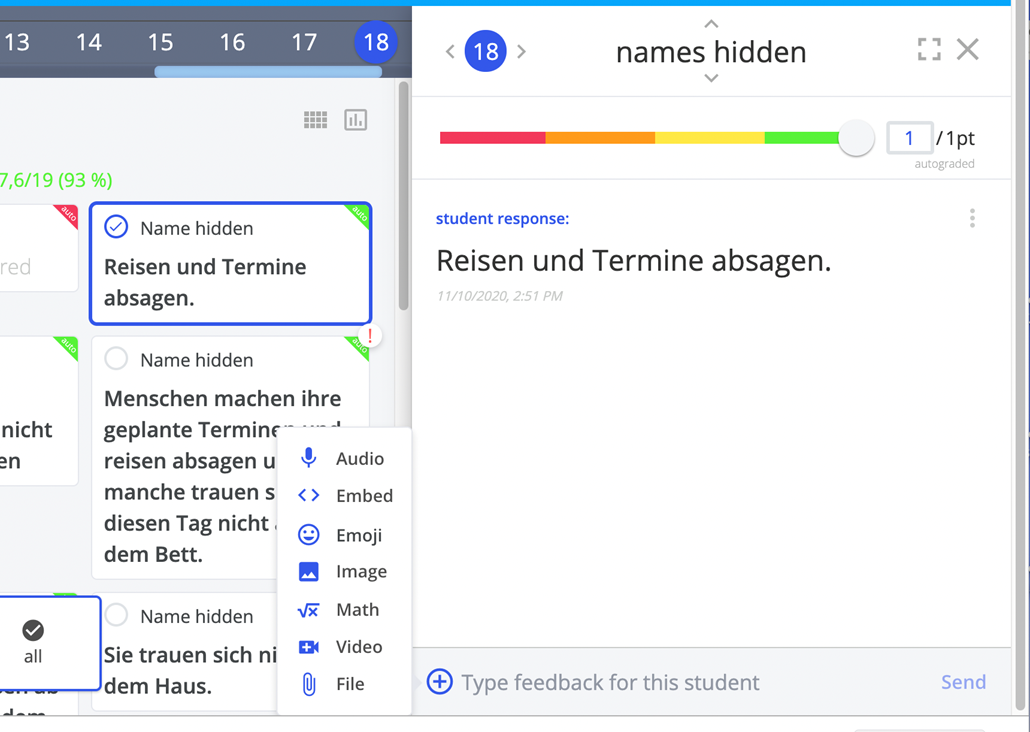The image size is (1030, 732).
Task: Close the student response panel
Action: pyautogui.click(x=968, y=49)
